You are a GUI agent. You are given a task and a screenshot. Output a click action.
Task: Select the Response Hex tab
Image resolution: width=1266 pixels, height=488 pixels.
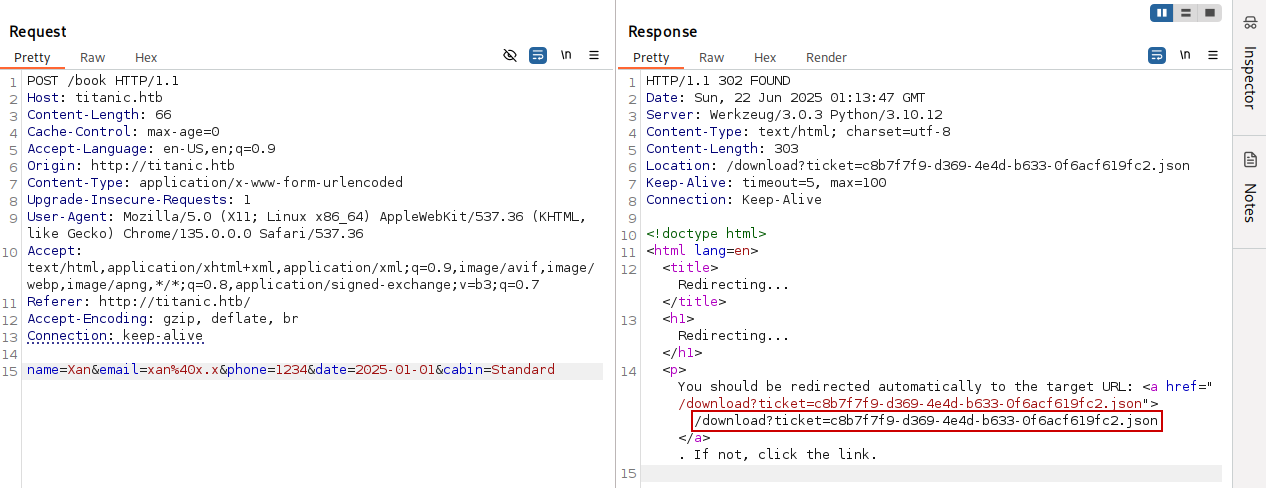pos(765,58)
